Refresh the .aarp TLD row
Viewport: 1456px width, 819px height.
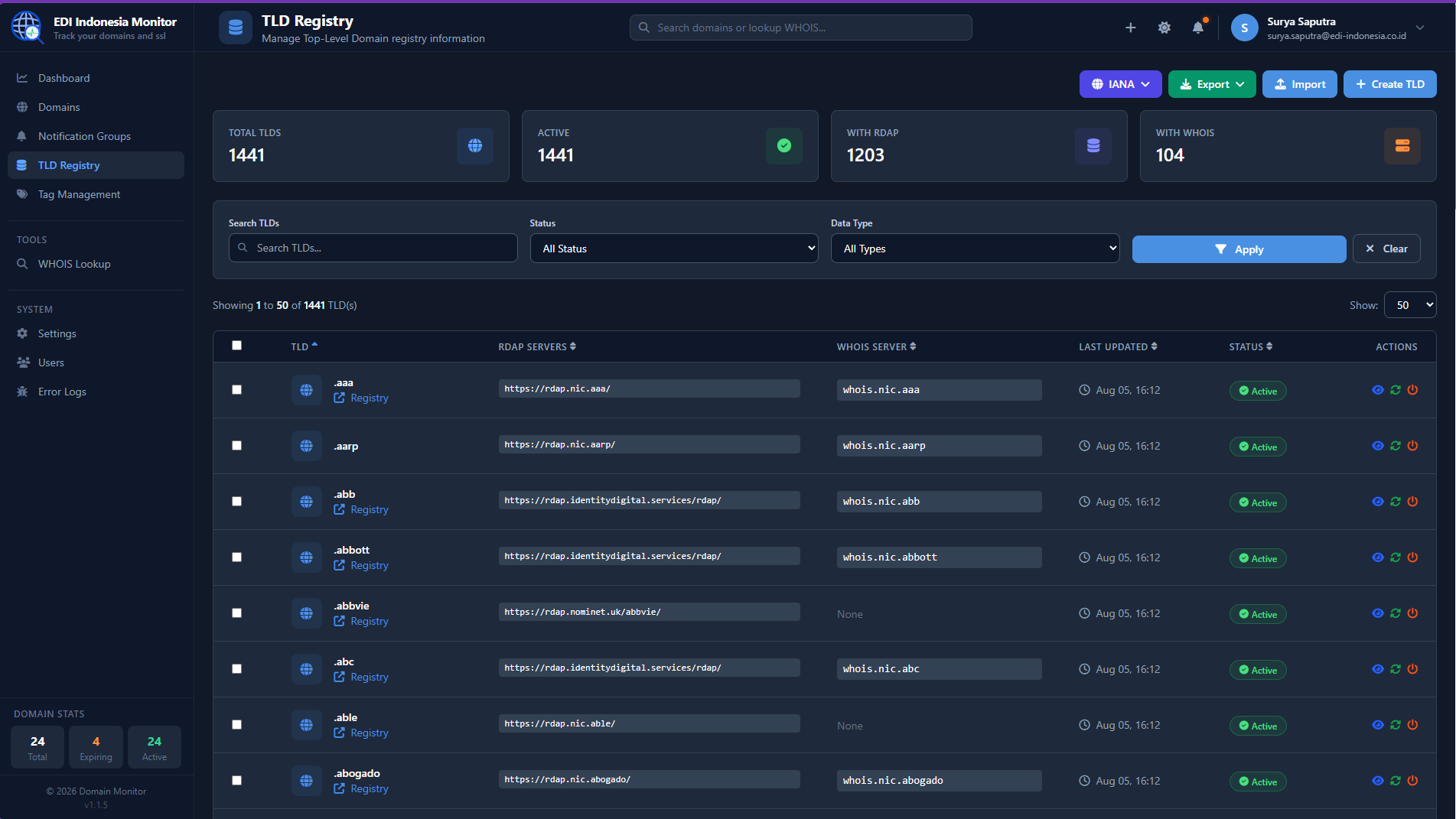(x=1395, y=446)
